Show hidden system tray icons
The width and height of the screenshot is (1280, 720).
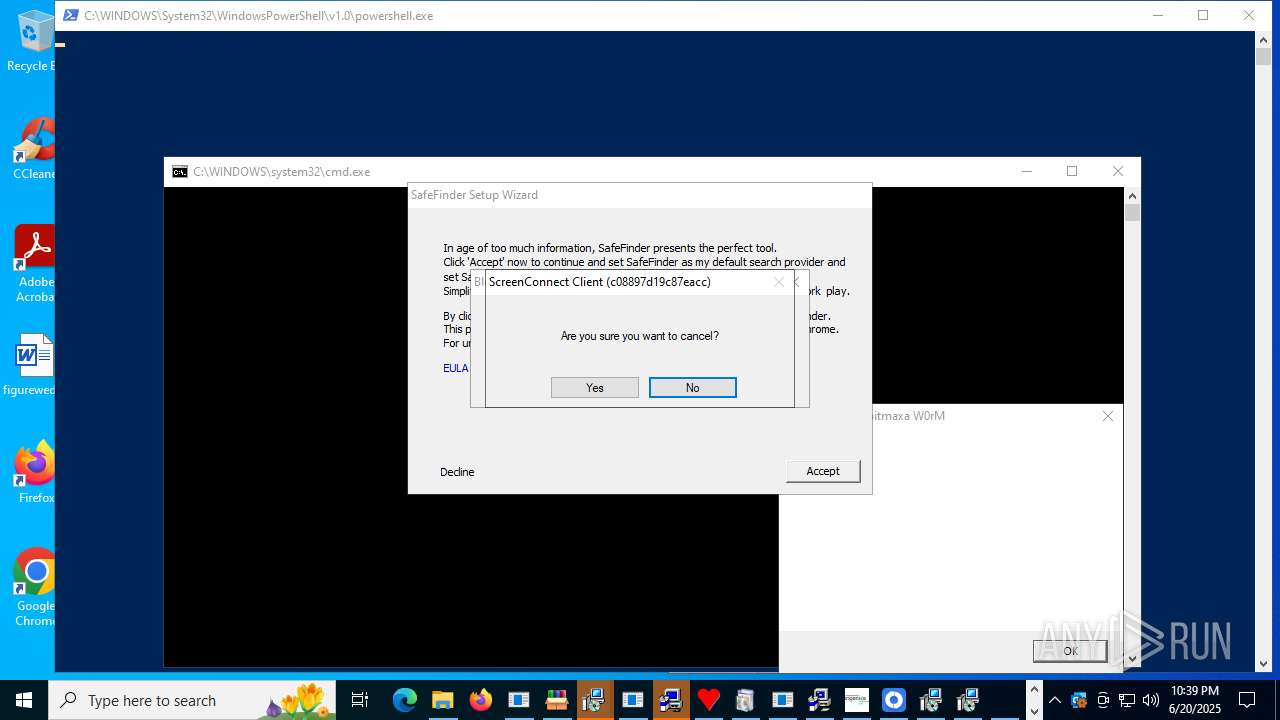(1054, 700)
